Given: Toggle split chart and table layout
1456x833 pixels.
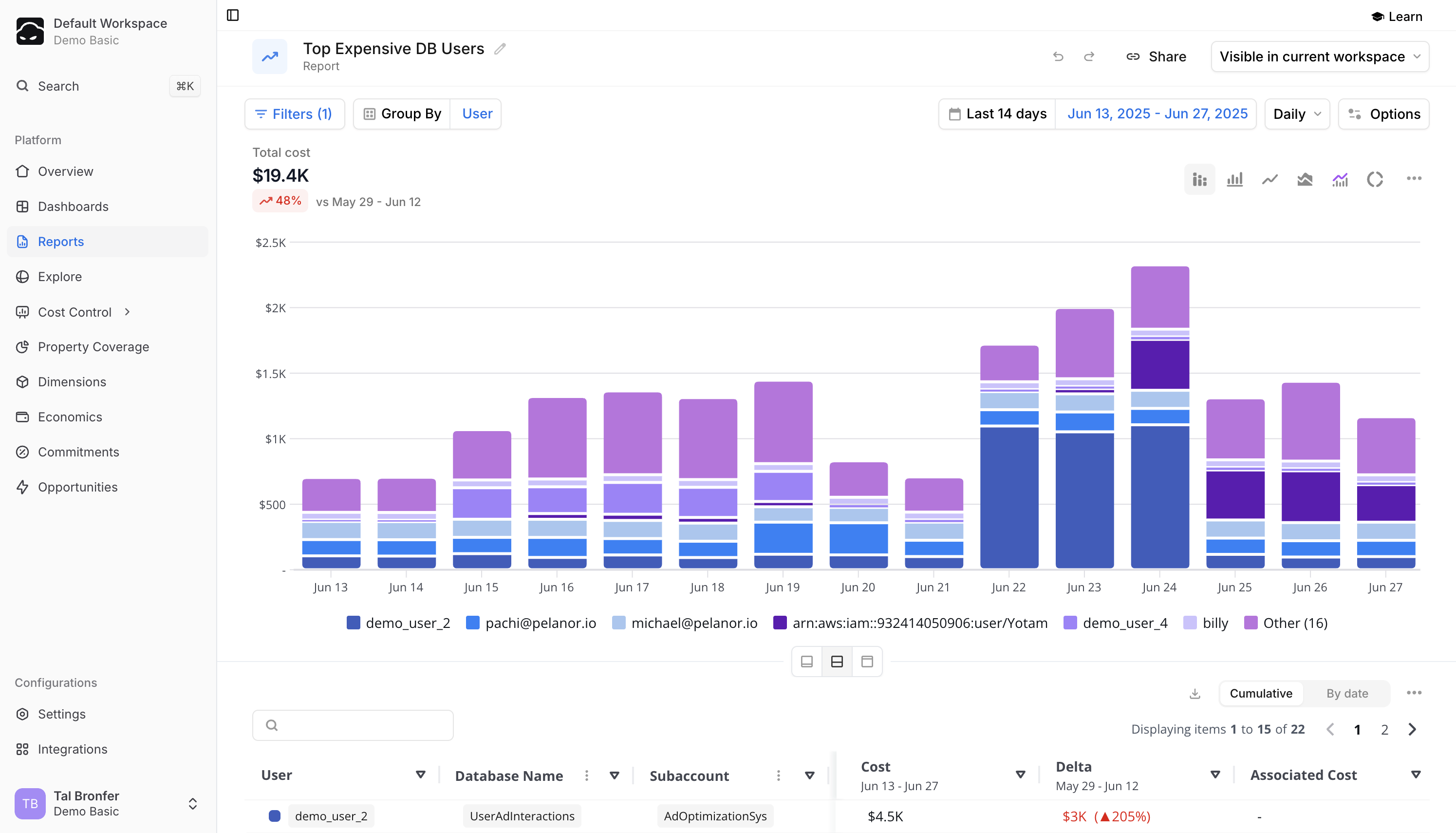Looking at the screenshot, I should tap(837, 662).
